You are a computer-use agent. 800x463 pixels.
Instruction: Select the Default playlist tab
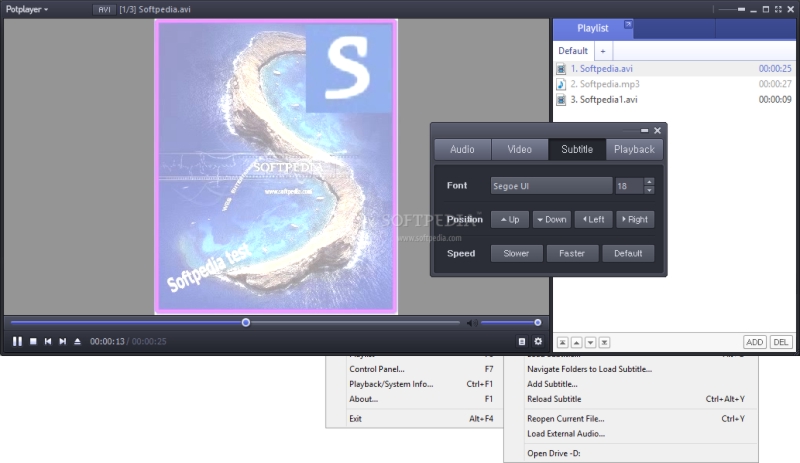(x=573, y=51)
